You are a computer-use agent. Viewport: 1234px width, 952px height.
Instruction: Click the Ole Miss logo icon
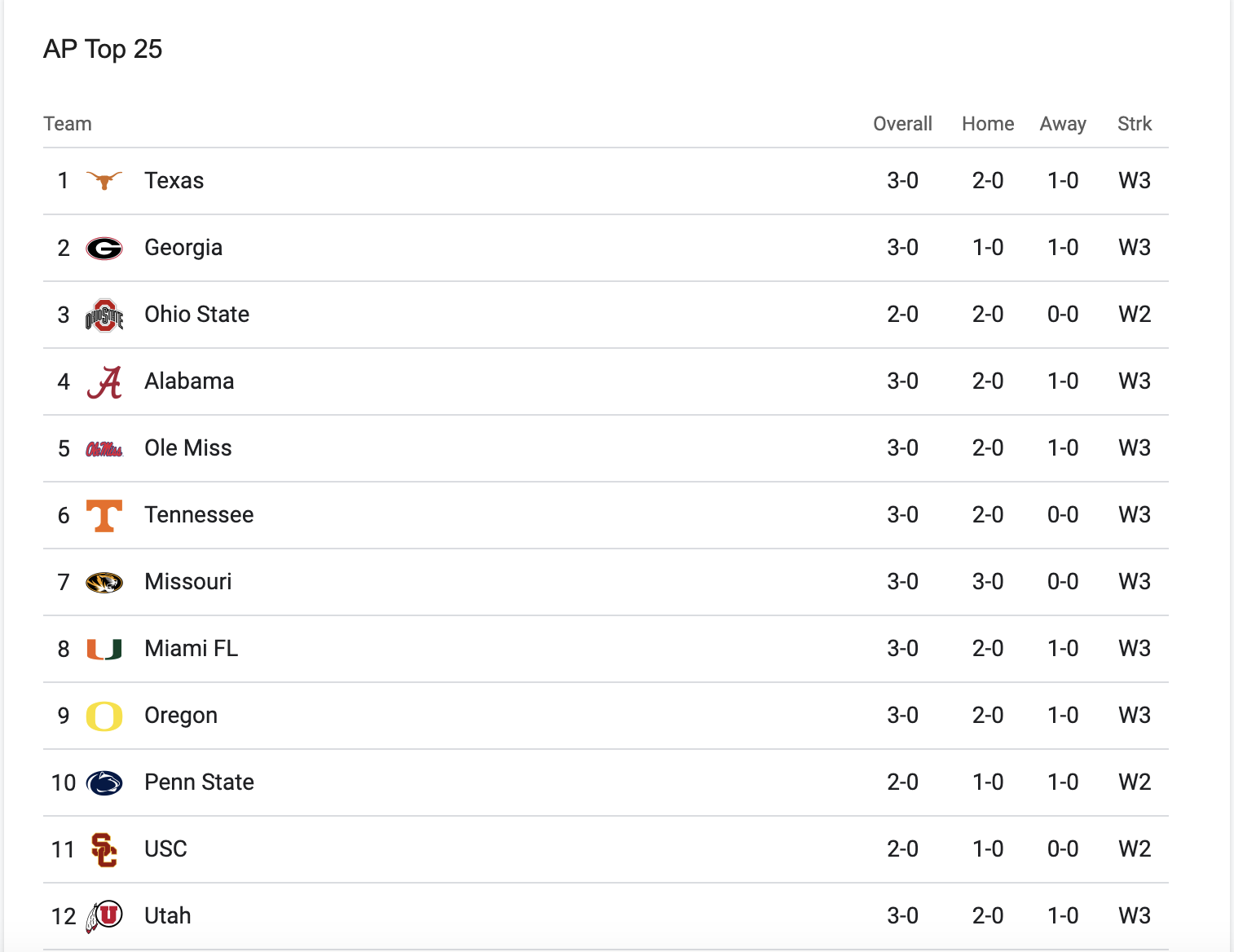coord(104,449)
